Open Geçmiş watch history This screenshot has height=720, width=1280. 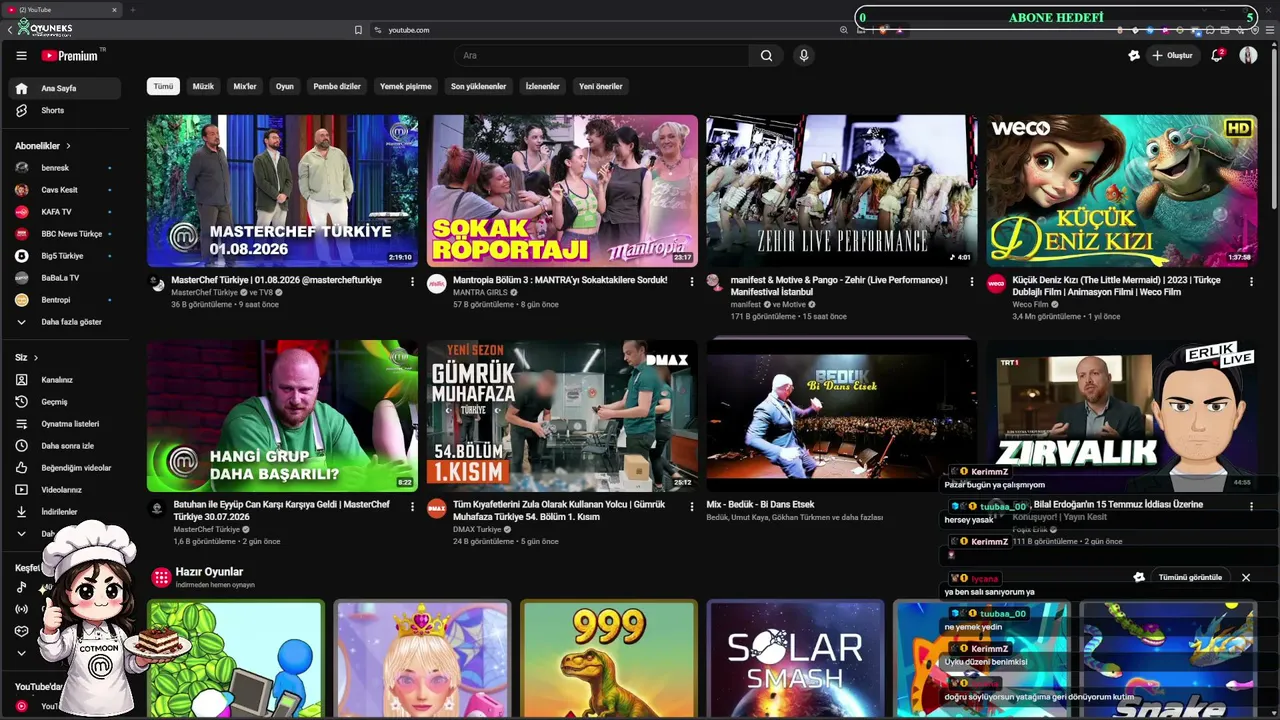(65, 402)
